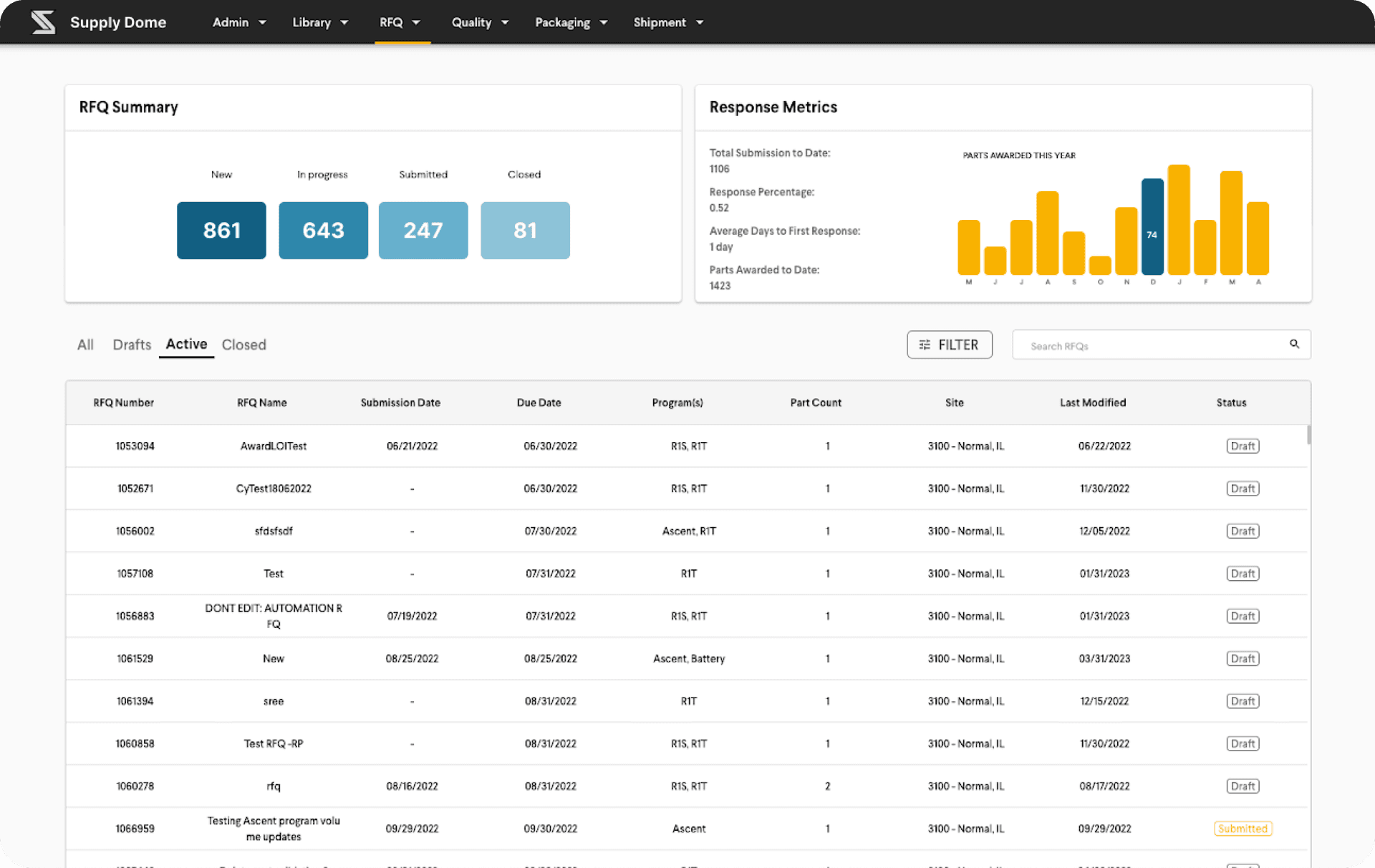Image resolution: width=1375 pixels, height=868 pixels.
Task: Sort by Due Date column header
Action: click(539, 402)
